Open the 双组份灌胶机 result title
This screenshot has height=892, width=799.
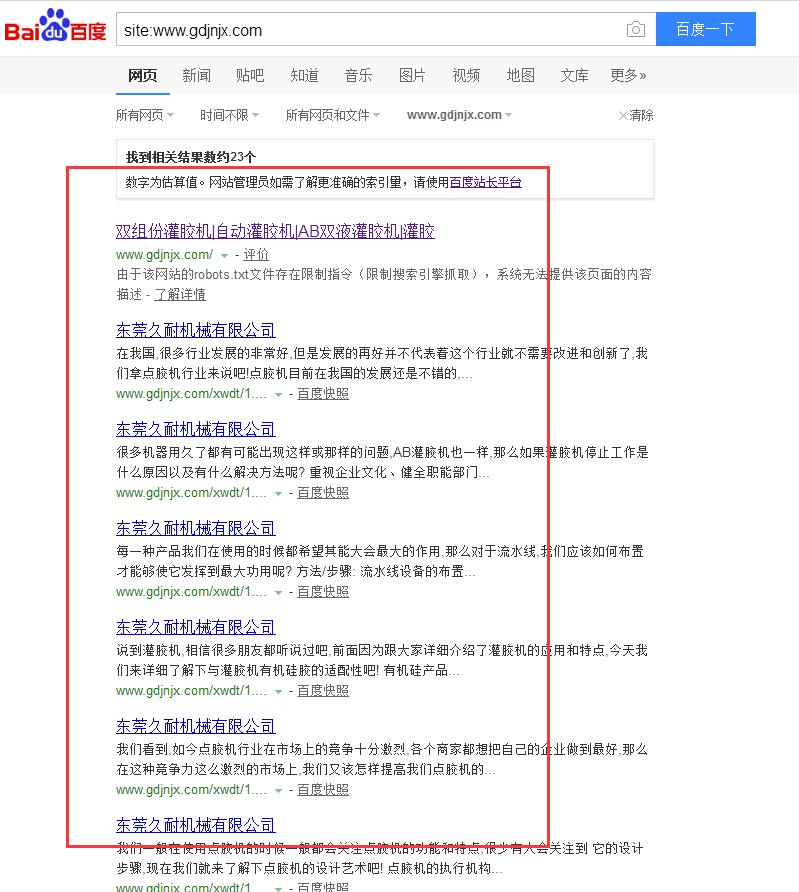tap(275, 231)
